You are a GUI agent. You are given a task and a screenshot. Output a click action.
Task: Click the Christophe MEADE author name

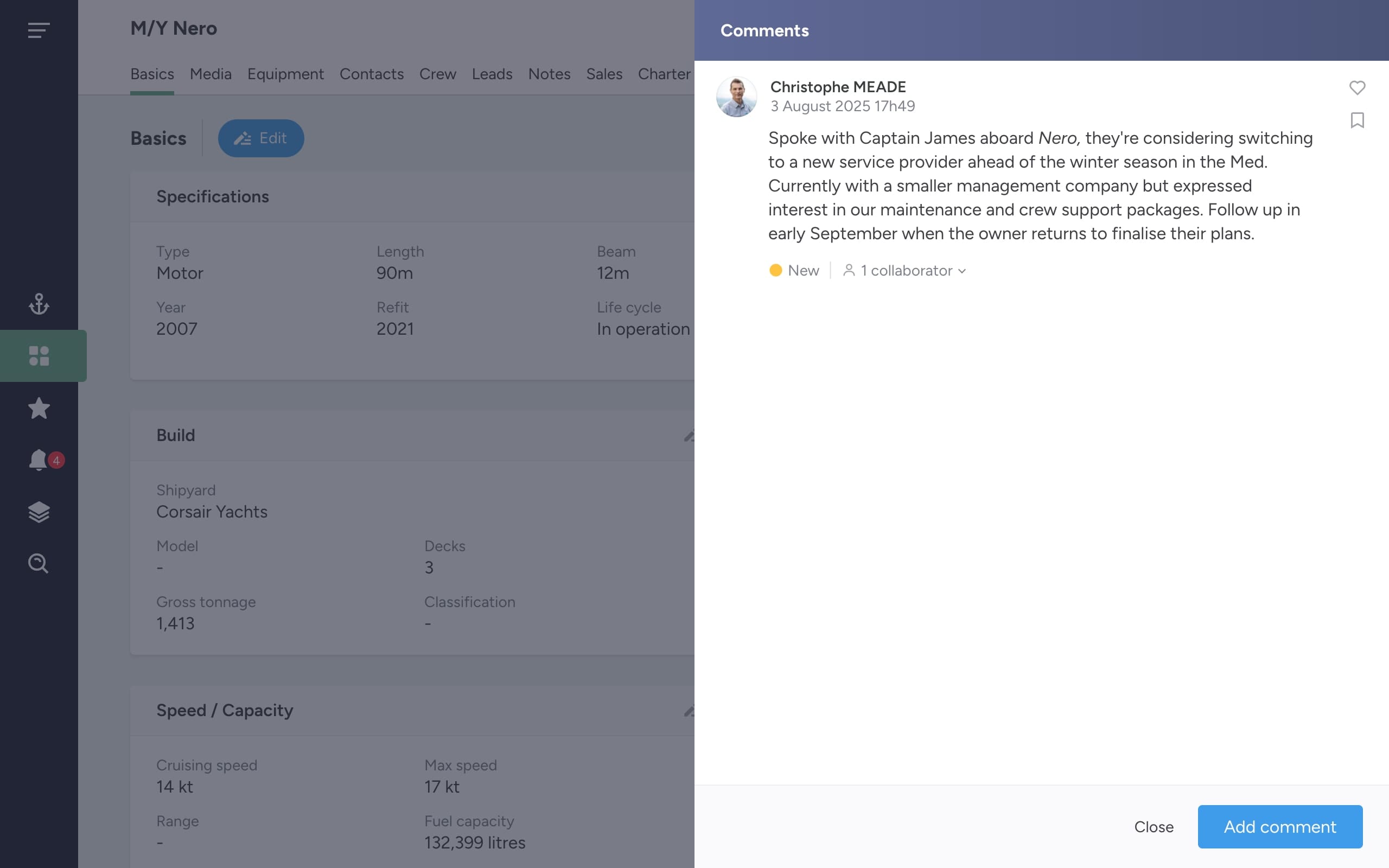pyautogui.click(x=838, y=87)
